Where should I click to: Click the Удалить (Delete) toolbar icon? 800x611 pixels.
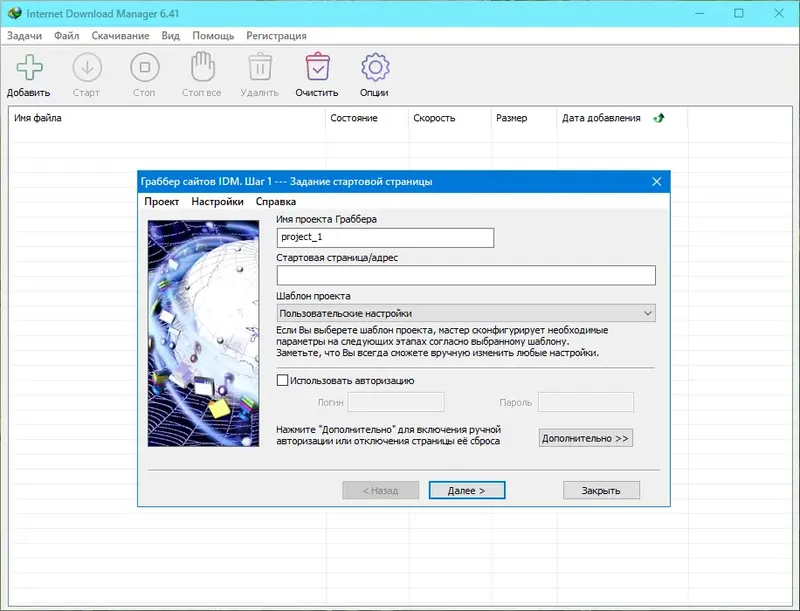(x=260, y=70)
